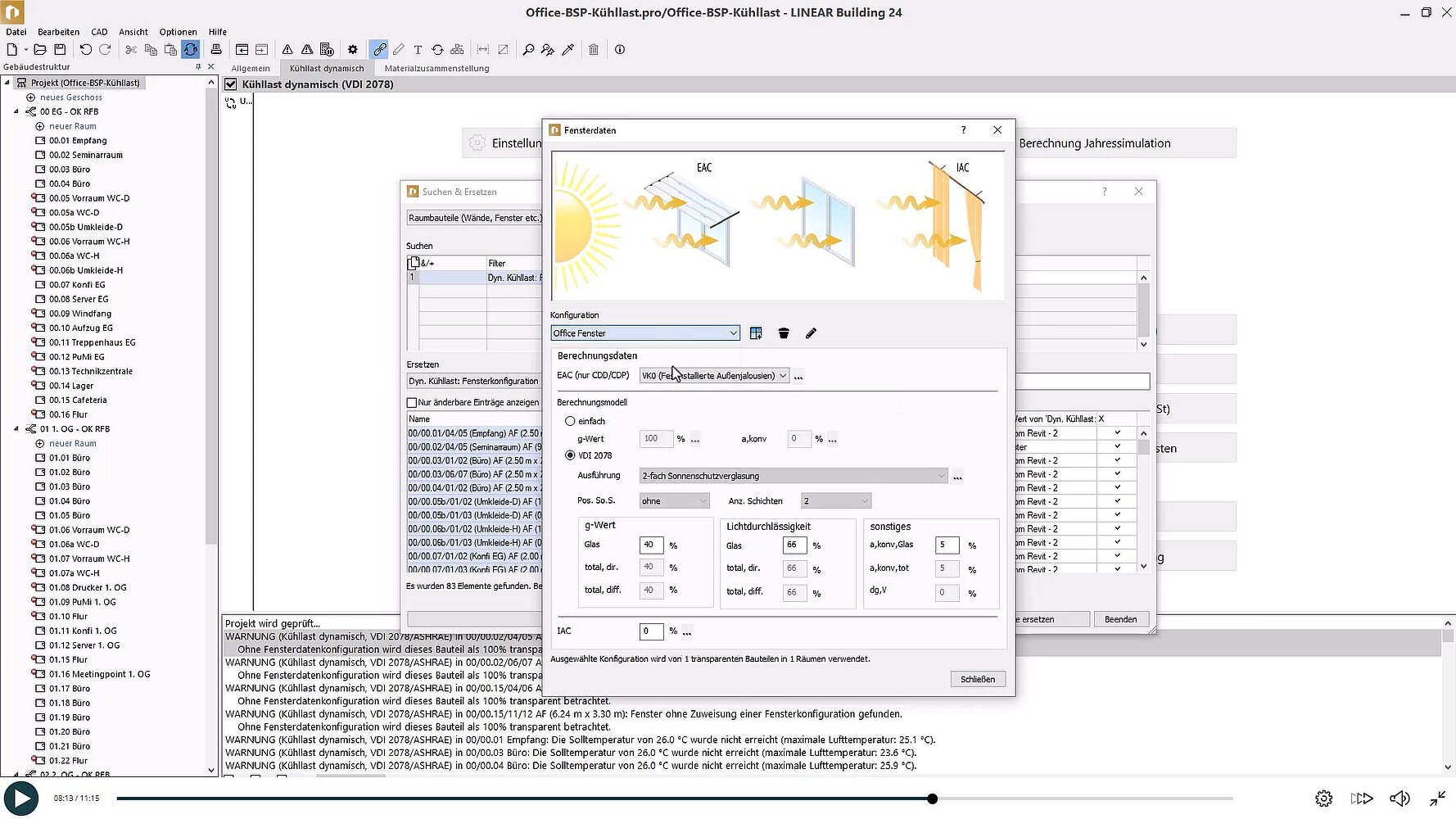
Task: Collapse the '00 EG - OK RFB' tree node
Action: [x=16, y=111]
